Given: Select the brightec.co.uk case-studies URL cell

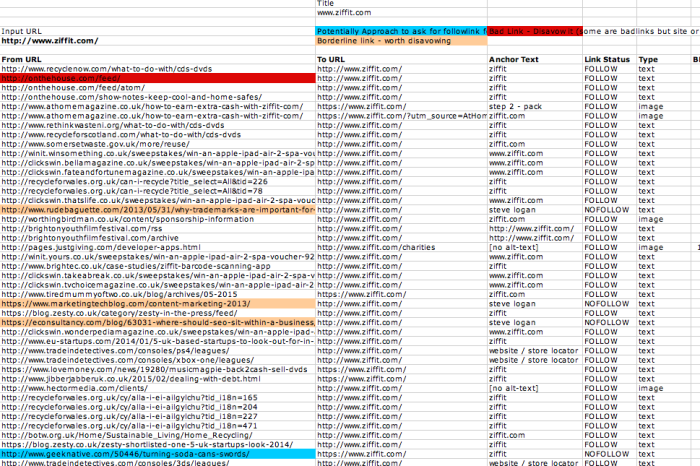Looking at the screenshot, I should (x=158, y=266).
